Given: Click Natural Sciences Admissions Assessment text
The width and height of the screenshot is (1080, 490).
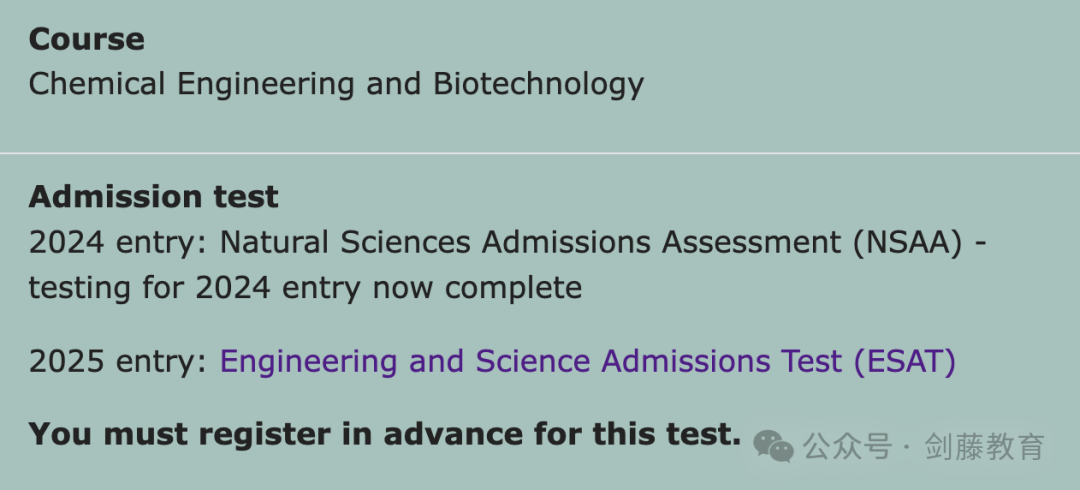Looking at the screenshot, I should (531, 243).
